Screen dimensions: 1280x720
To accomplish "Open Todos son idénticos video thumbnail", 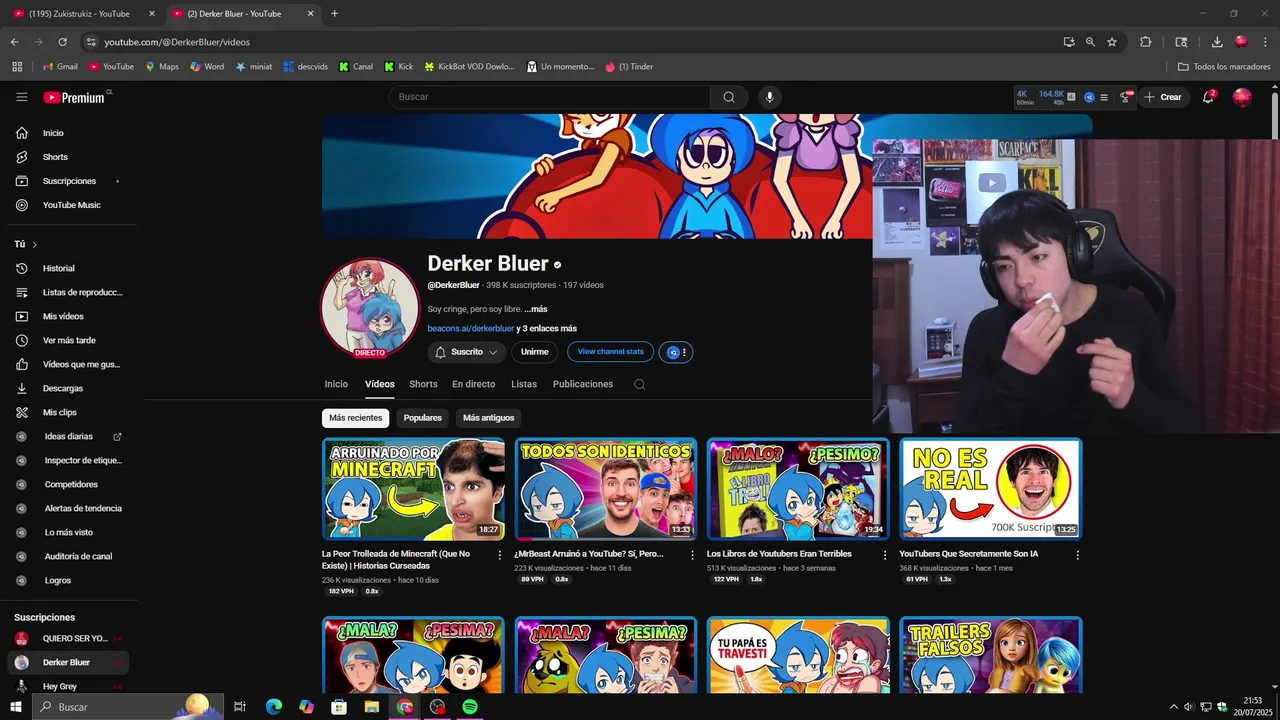I will tap(606, 489).
